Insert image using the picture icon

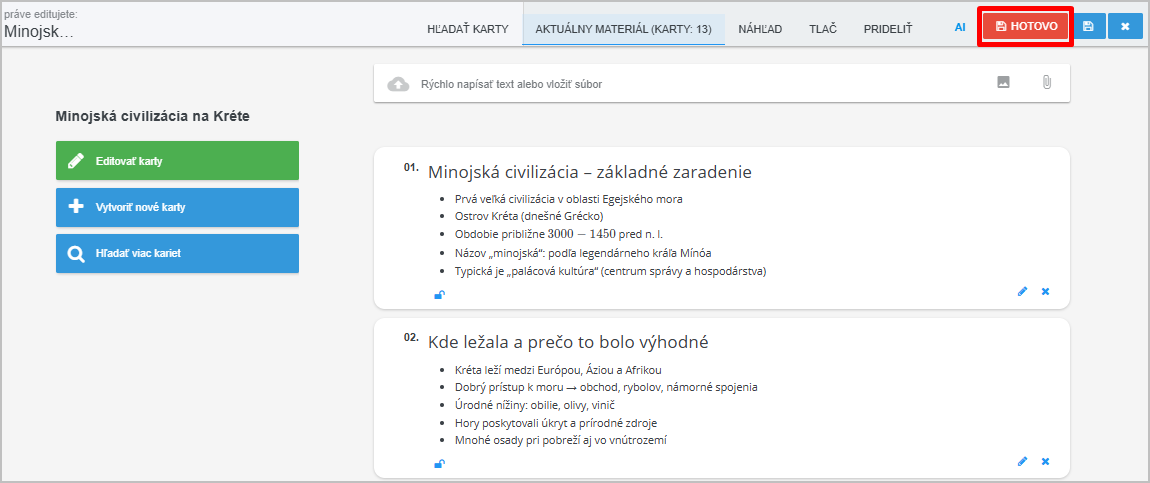tap(1003, 83)
